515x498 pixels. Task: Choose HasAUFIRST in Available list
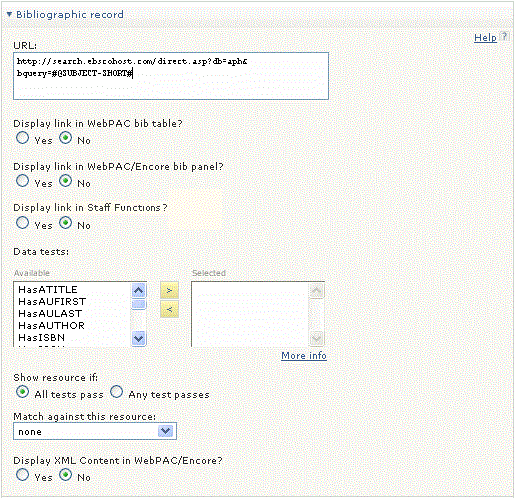click(52, 301)
